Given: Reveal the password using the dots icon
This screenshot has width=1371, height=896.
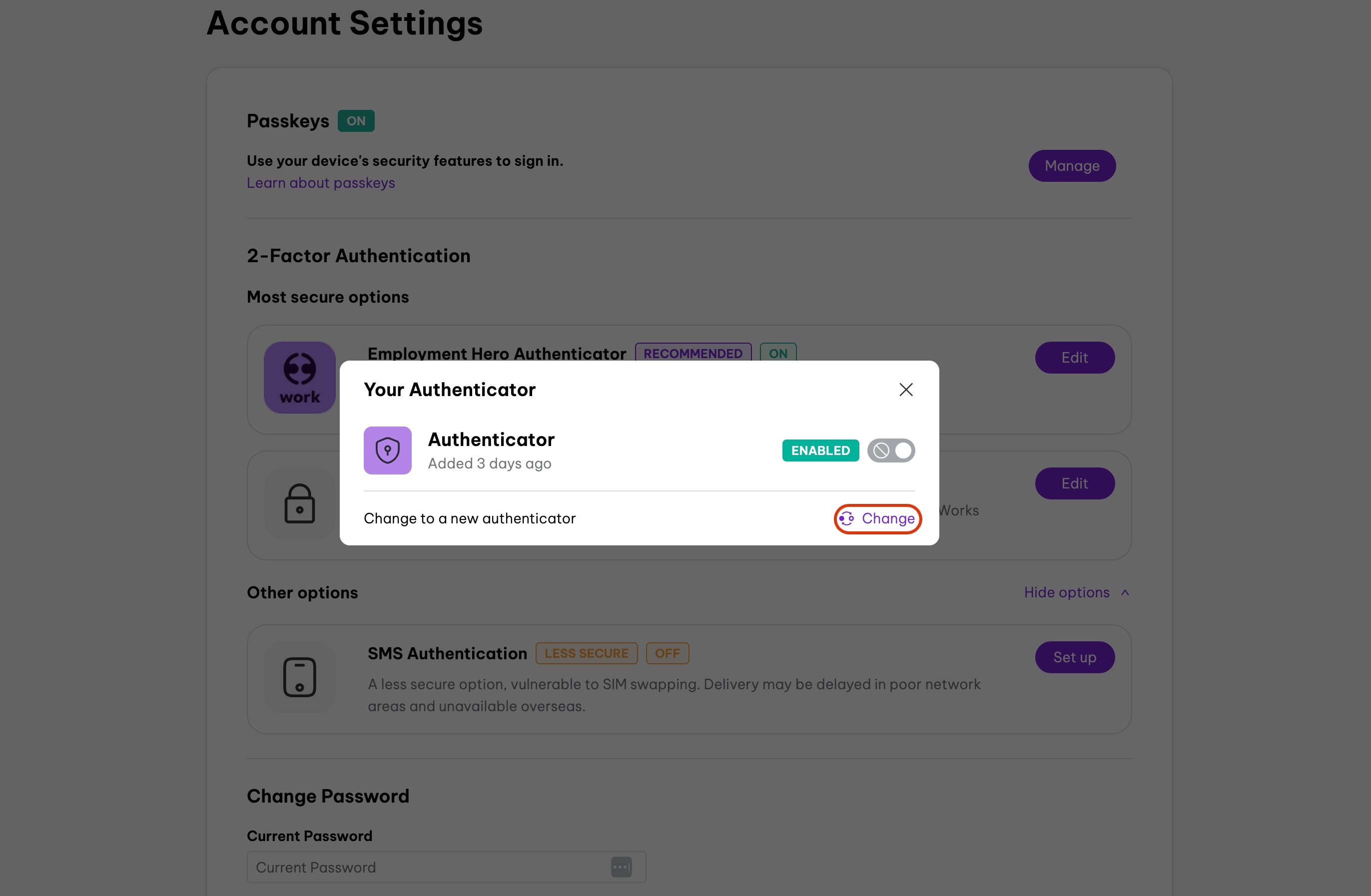Looking at the screenshot, I should coord(622,867).
